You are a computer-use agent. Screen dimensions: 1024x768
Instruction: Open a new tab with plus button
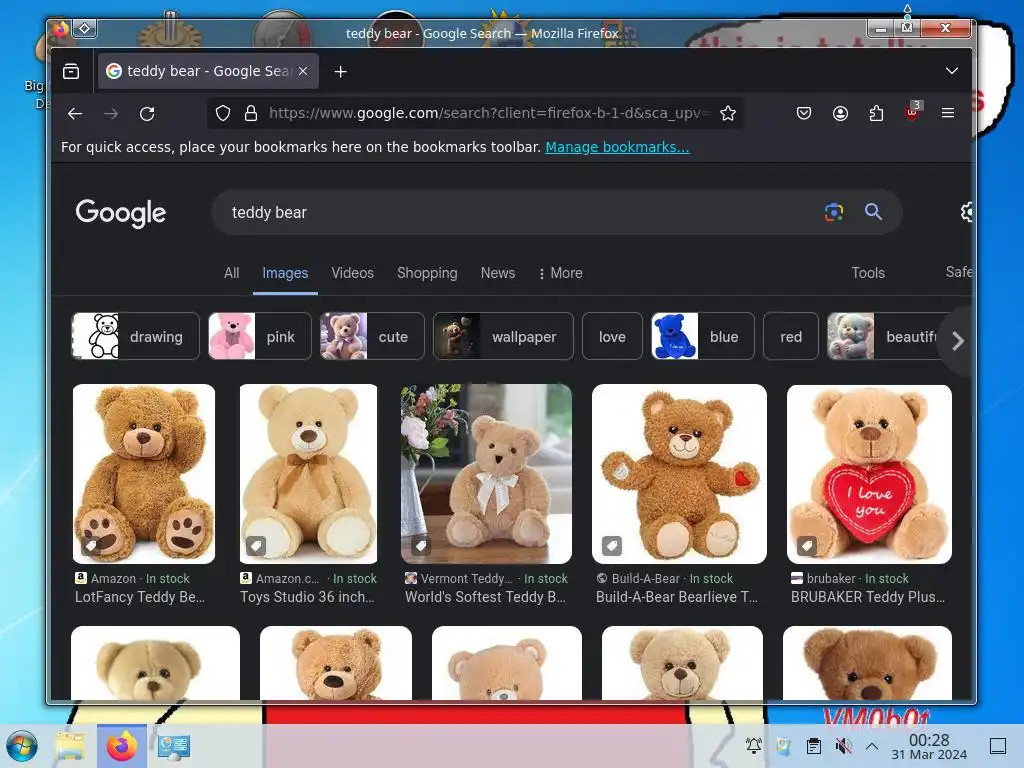pyautogui.click(x=340, y=72)
